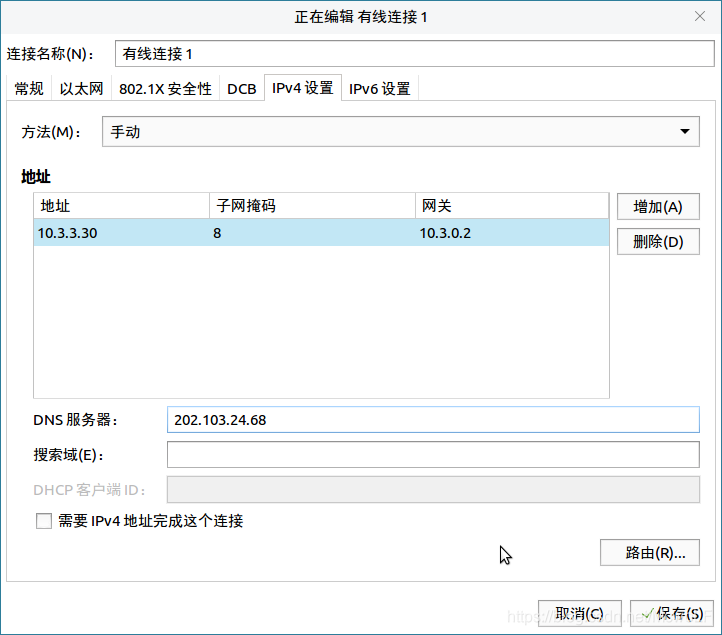The height and width of the screenshot is (635, 722).
Task: Click the 地址 column header
Action: click(x=122, y=205)
